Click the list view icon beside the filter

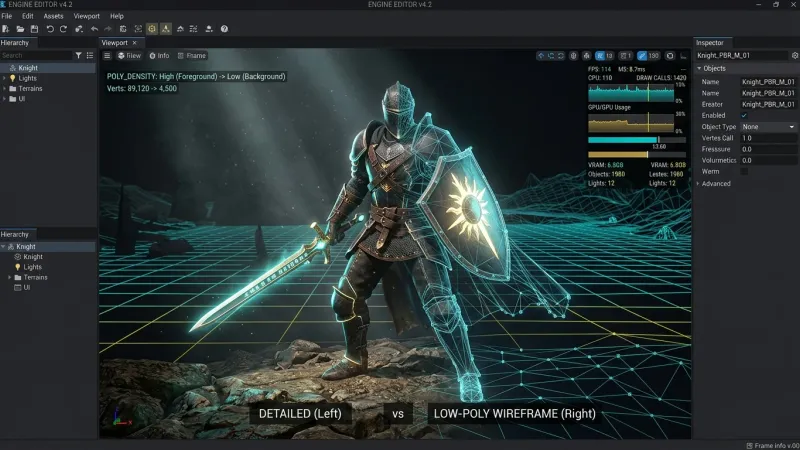pos(90,56)
